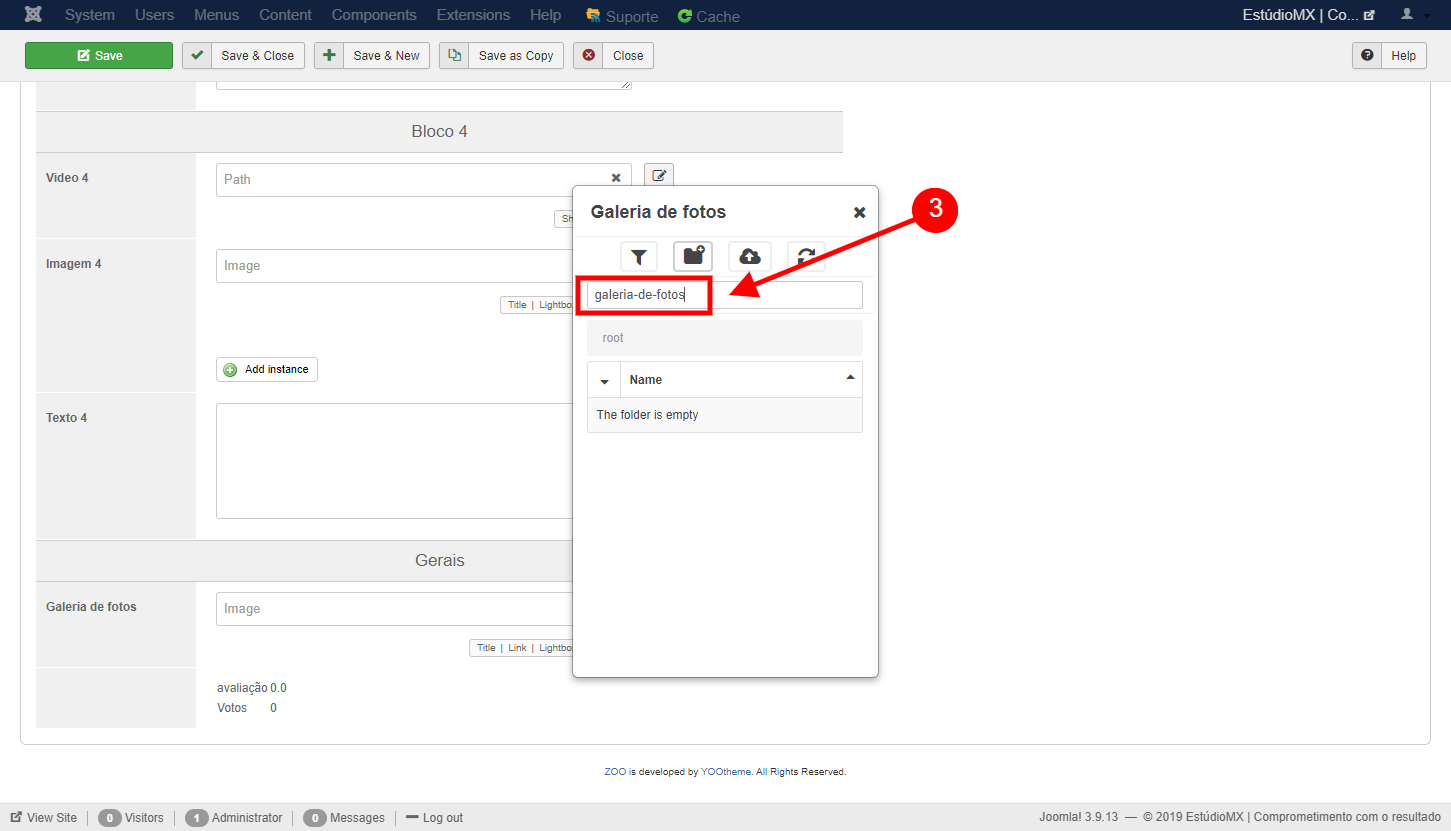Click the new folder icon
Viewport: 1451px width, 831px height.
tap(693, 257)
